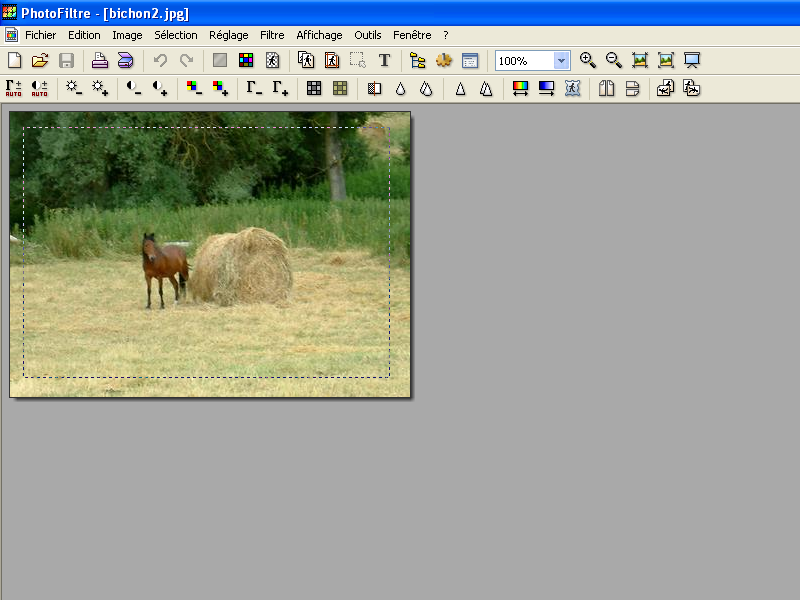The height and width of the screenshot is (600, 800).
Task: Open the Edition menu
Action: pyautogui.click(x=84, y=35)
